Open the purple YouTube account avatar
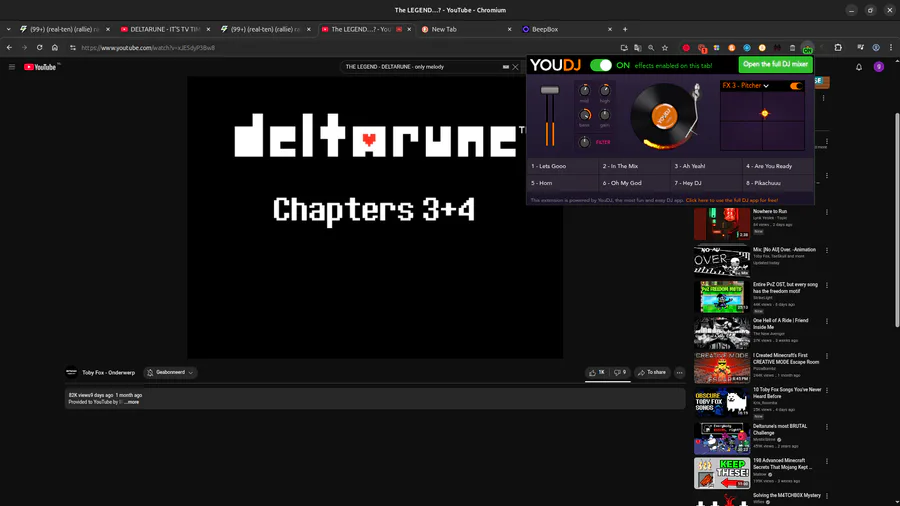900x506 pixels. 878,67
